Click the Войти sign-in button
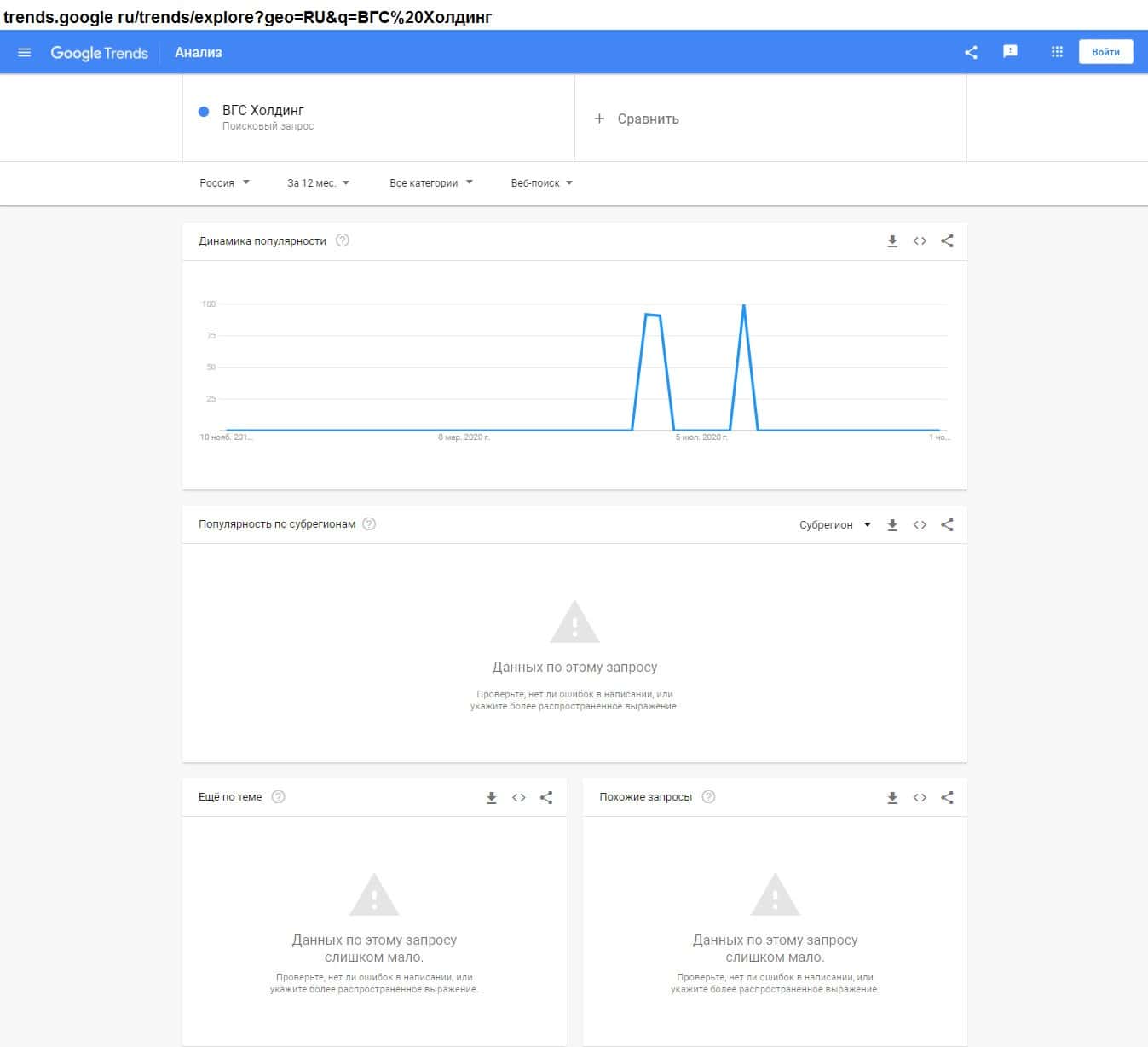1148x1047 pixels. pyautogui.click(x=1105, y=52)
